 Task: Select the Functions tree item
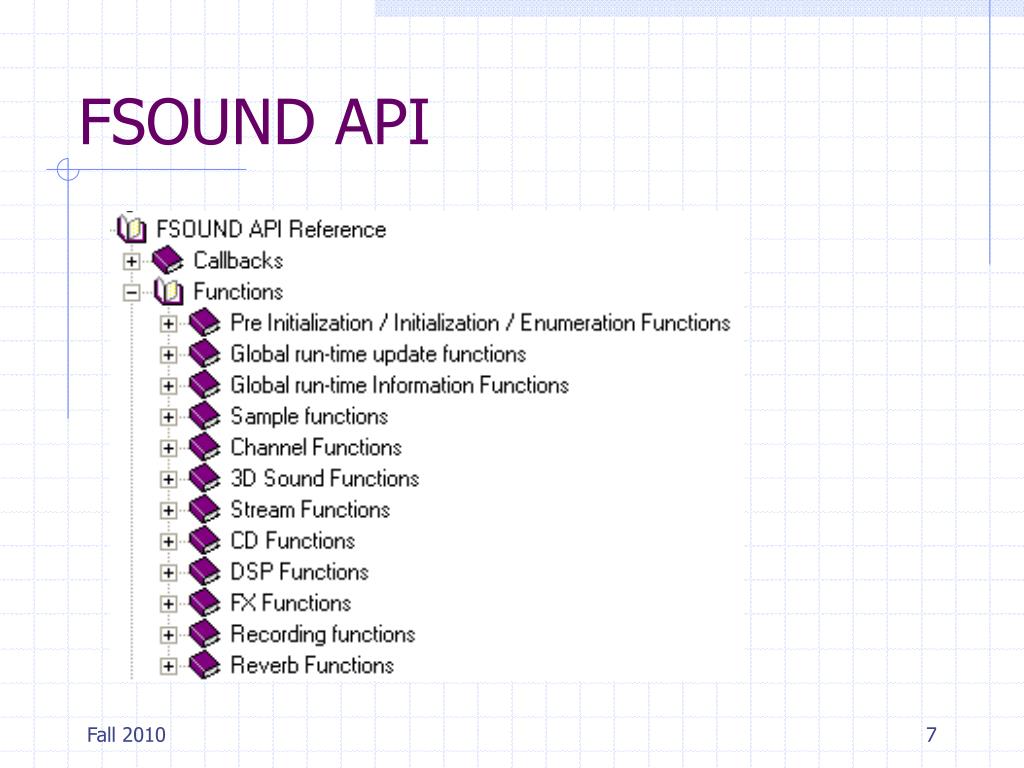pos(238,291)
